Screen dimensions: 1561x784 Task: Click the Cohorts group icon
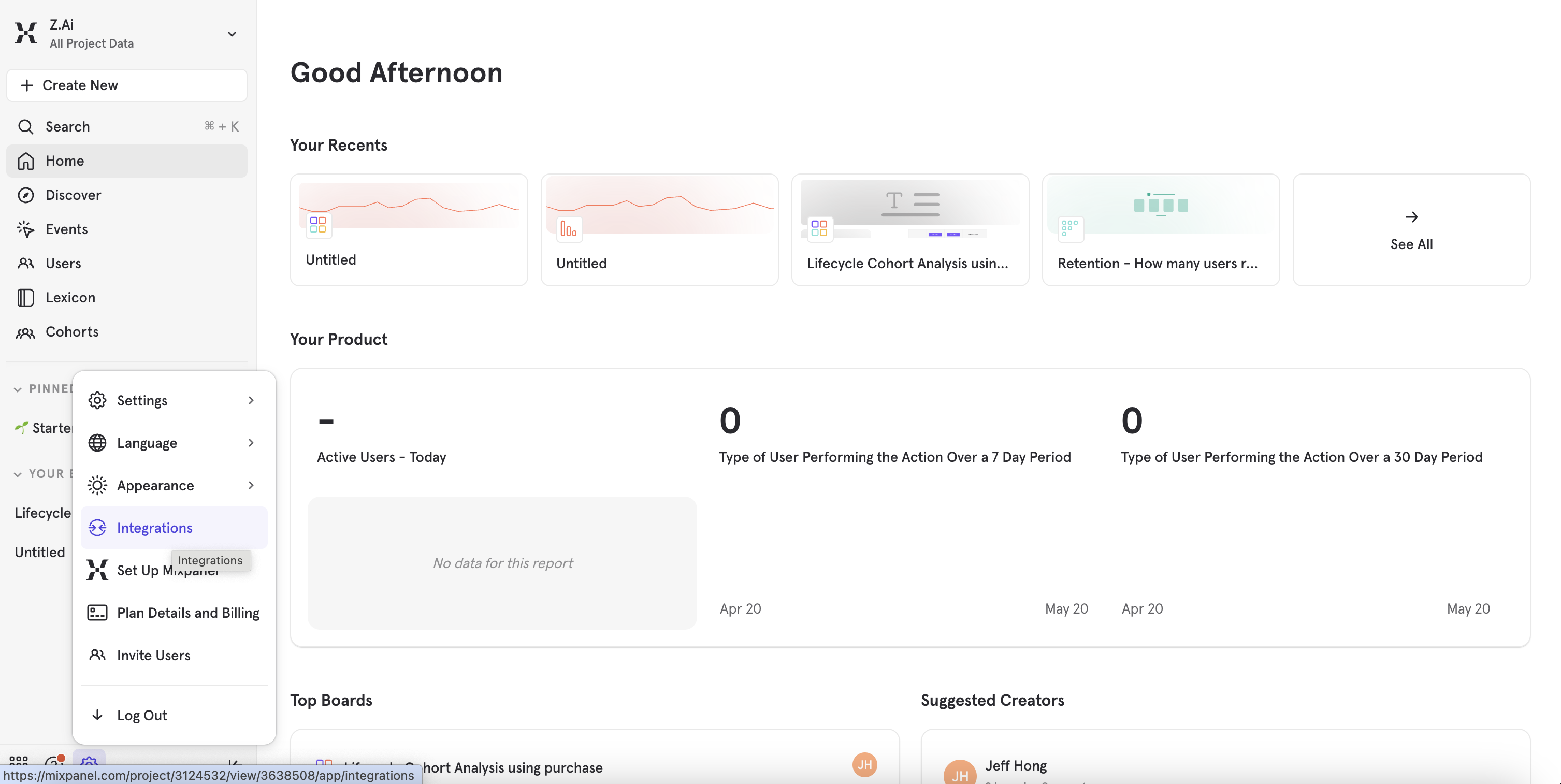25,332
